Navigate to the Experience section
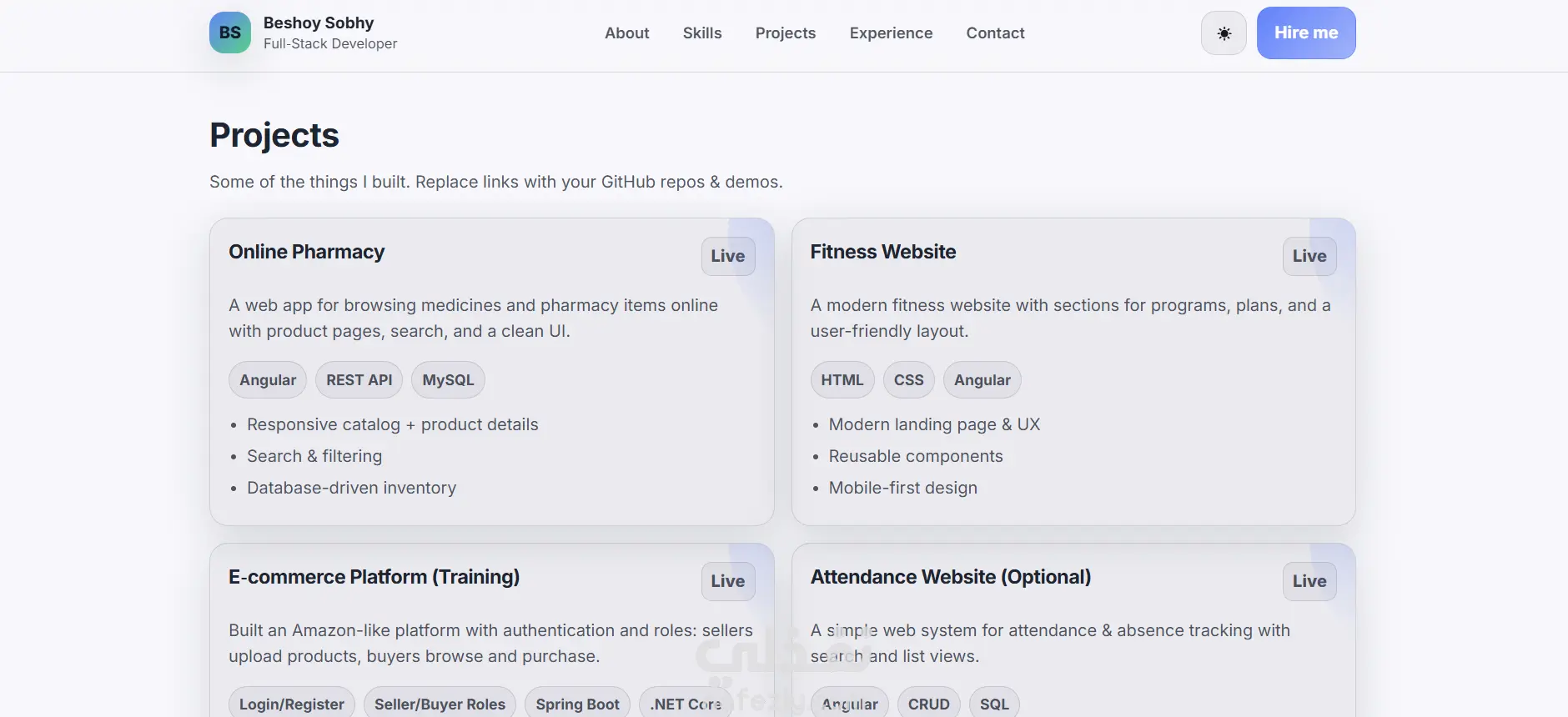The width and height of the screenshot is (1568, 717). [x=891, y=33]
